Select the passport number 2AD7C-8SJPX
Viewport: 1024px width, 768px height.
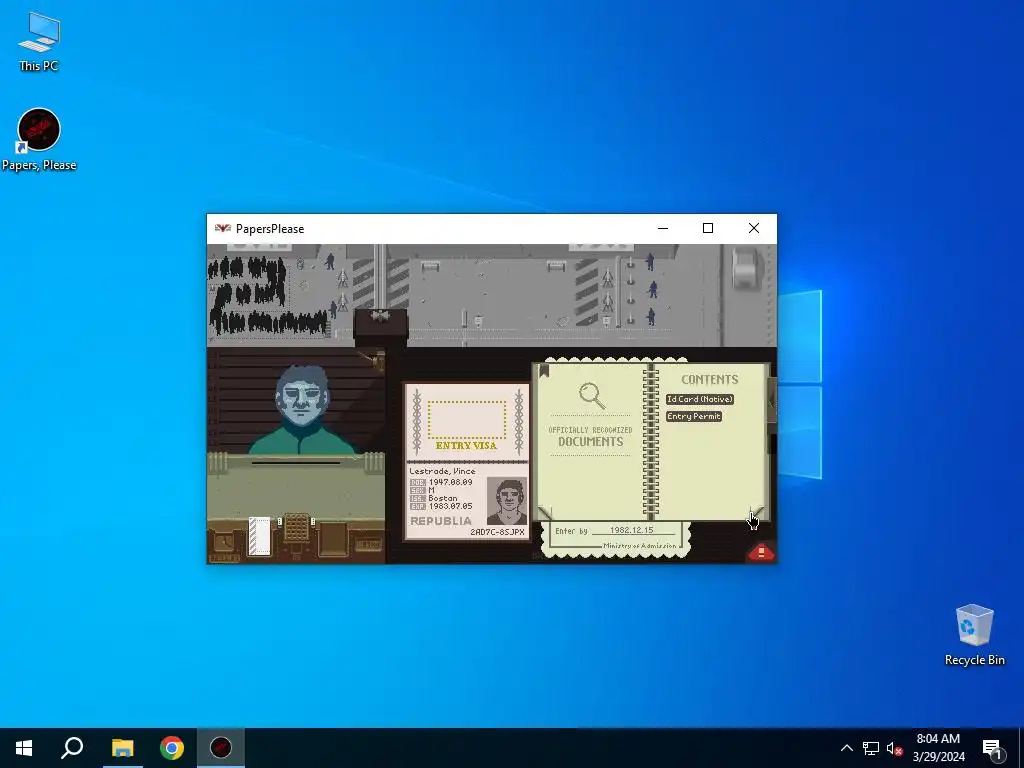pyautogui.click(x=497, y=532)
